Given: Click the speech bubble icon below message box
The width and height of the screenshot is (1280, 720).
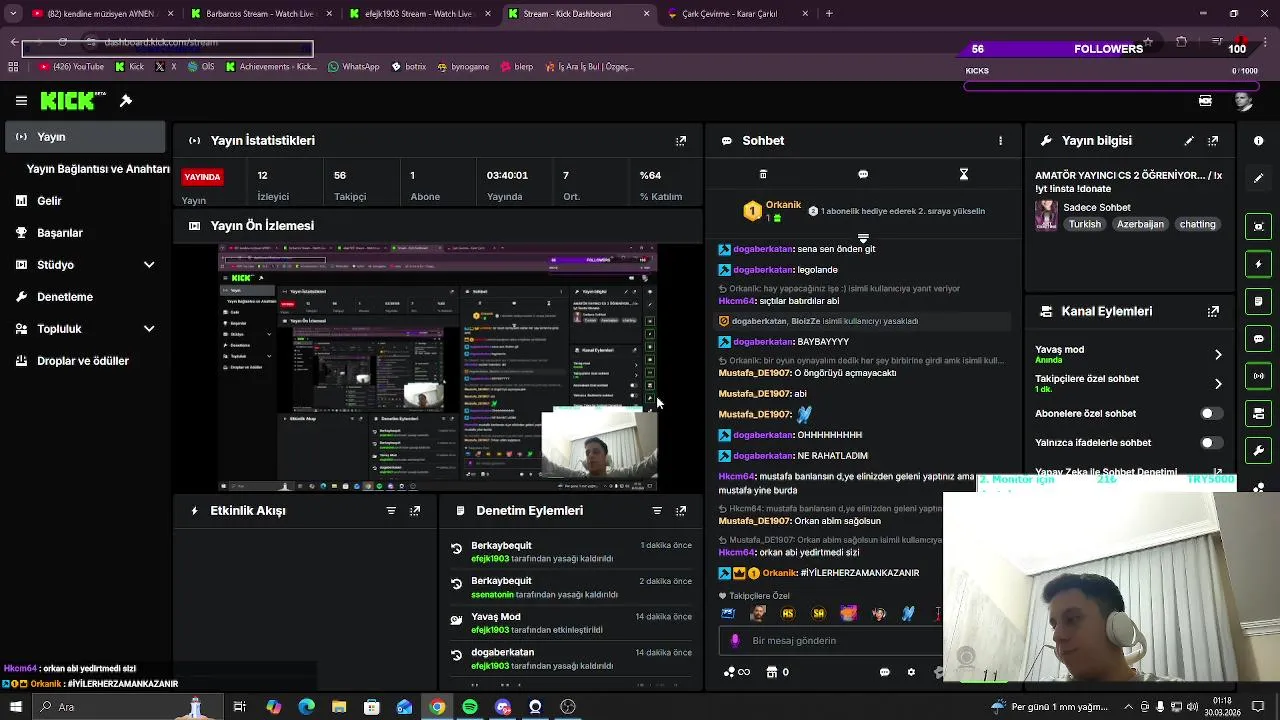Looking at the screenshot, I should pos(885,672).
